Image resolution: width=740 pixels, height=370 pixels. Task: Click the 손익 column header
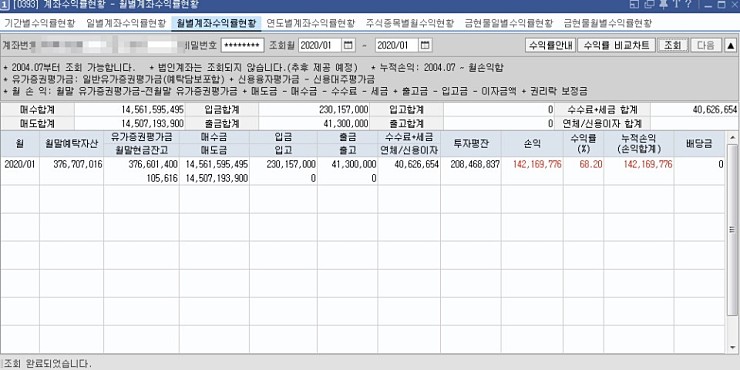532,144
